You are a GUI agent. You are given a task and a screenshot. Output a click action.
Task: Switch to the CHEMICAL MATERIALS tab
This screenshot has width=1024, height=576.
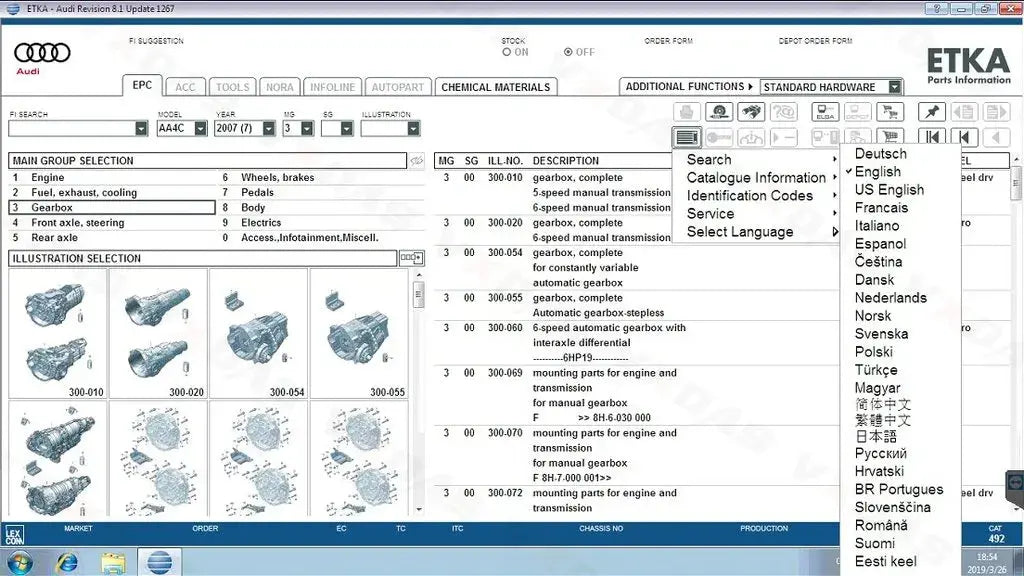point(495,87)
